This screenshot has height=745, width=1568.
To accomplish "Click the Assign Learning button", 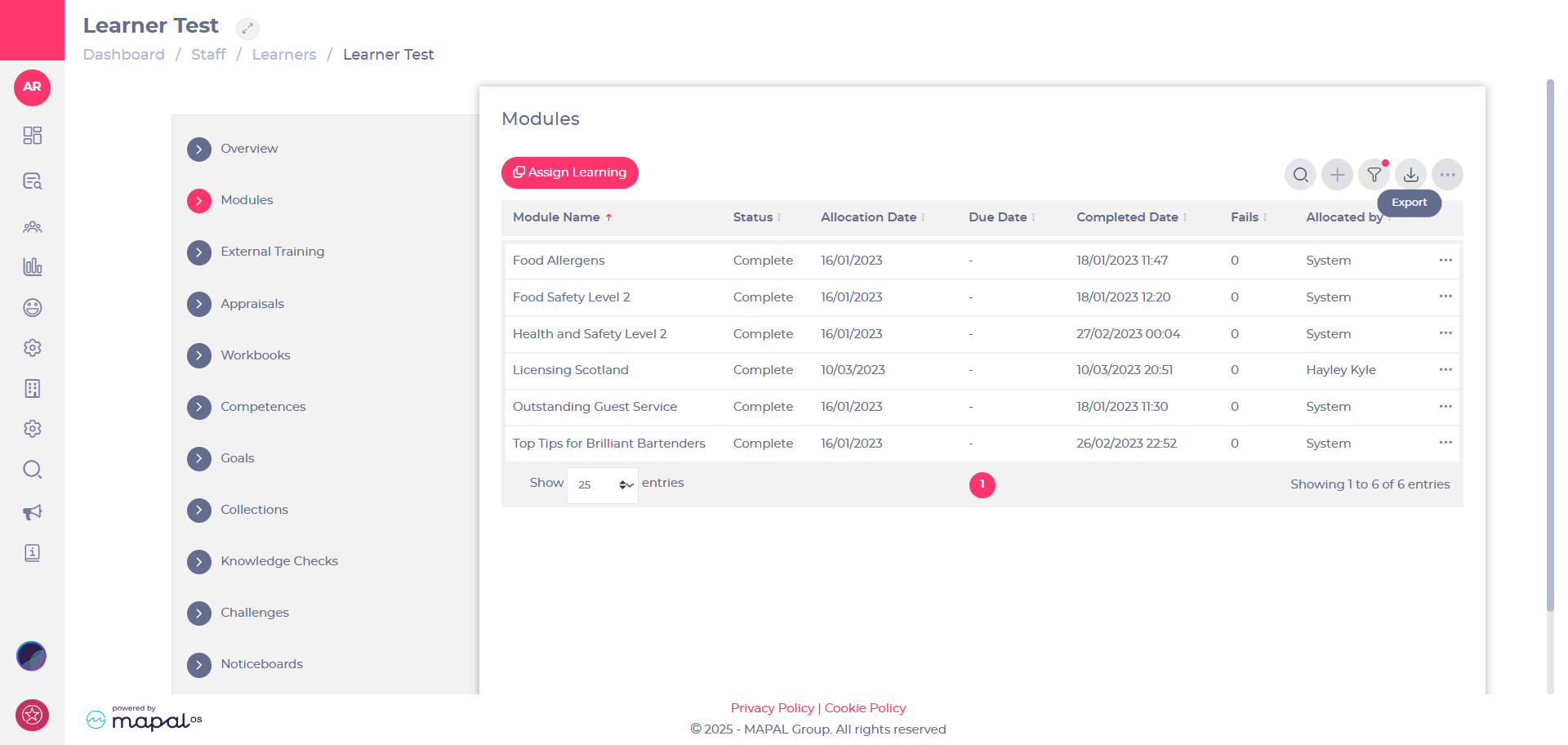I will point(569,172).
